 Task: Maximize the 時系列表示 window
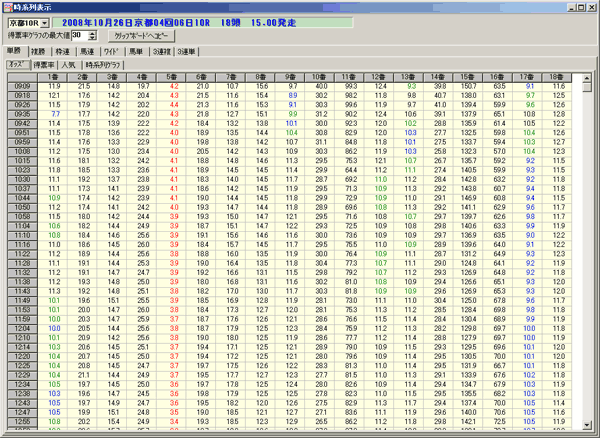coord(581,7)
